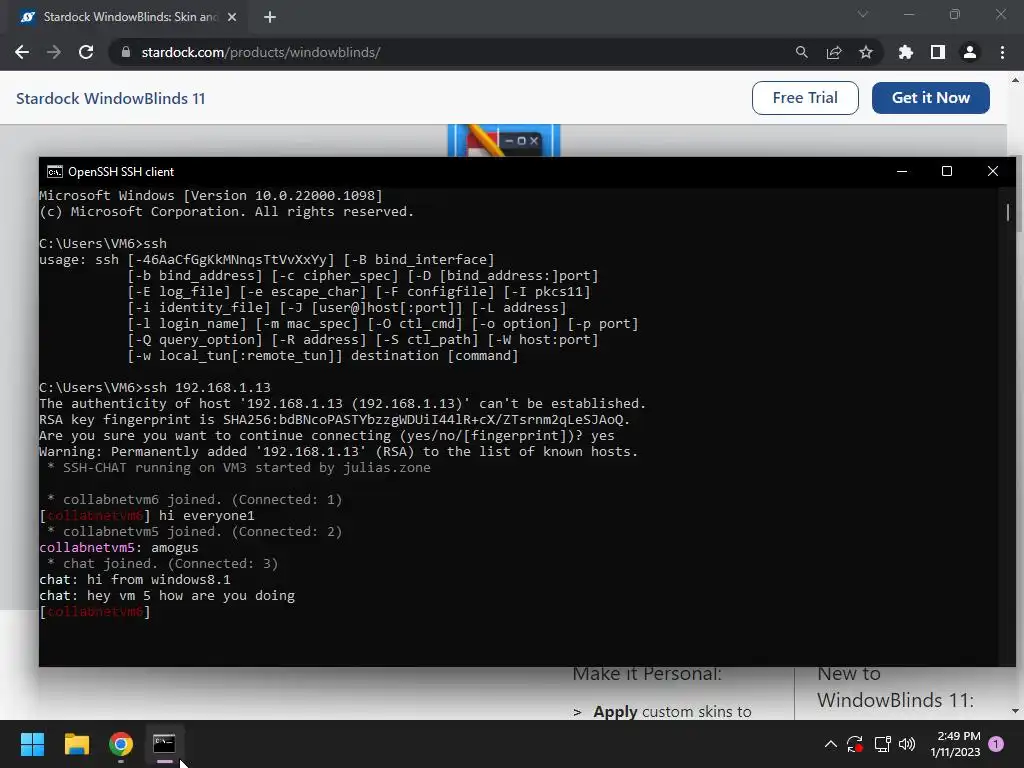This screenshot has height=768, width=1024.
Task: View site info via the padlock icon
Action: coord(126,52)
